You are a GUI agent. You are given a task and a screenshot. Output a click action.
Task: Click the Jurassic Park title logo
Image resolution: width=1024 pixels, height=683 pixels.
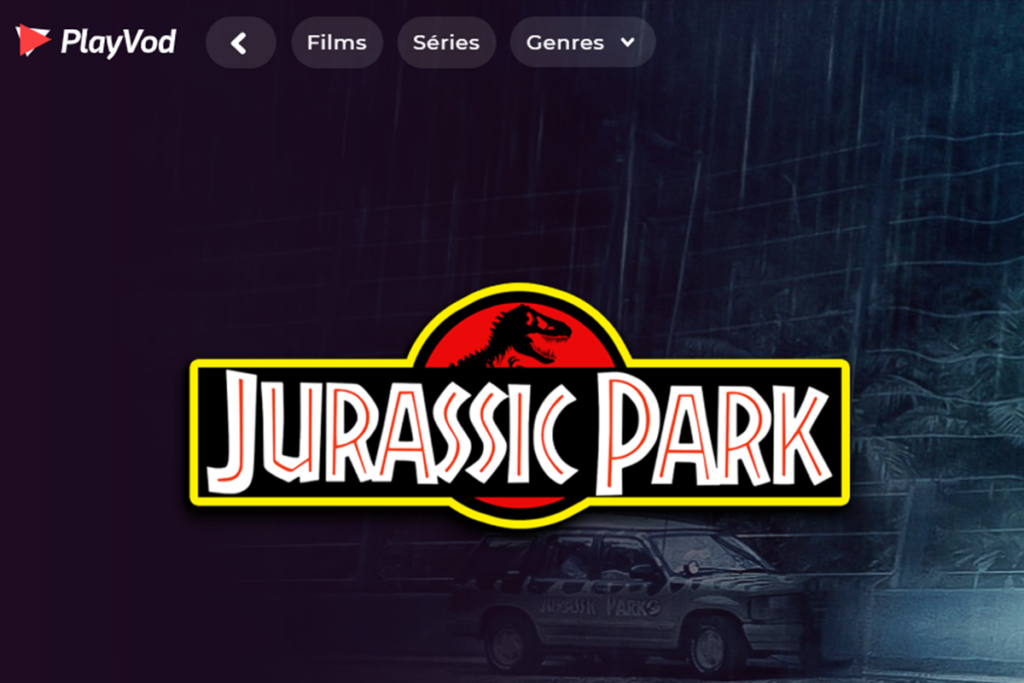(x=519, y=405)
